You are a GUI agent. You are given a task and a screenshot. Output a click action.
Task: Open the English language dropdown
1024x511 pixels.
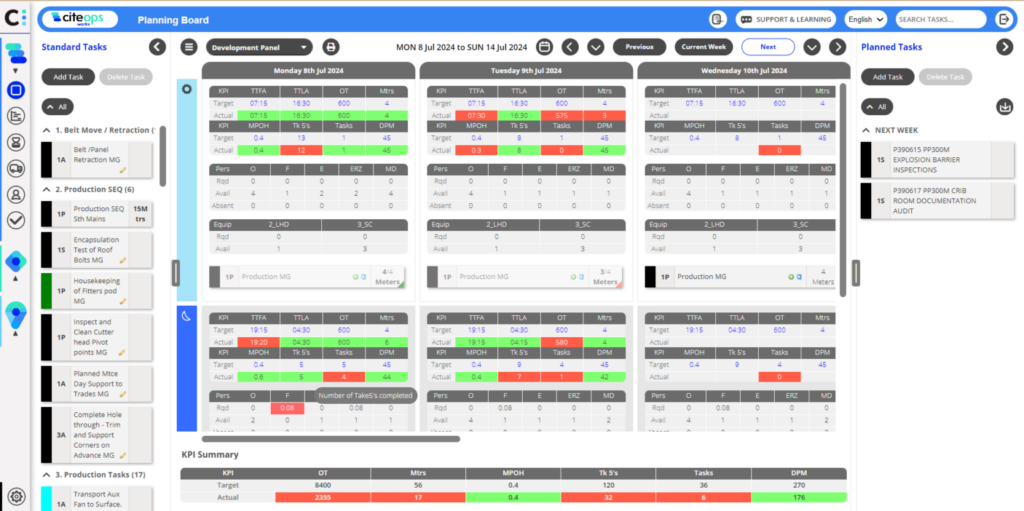pyautogui.click(x=866, y=20)
